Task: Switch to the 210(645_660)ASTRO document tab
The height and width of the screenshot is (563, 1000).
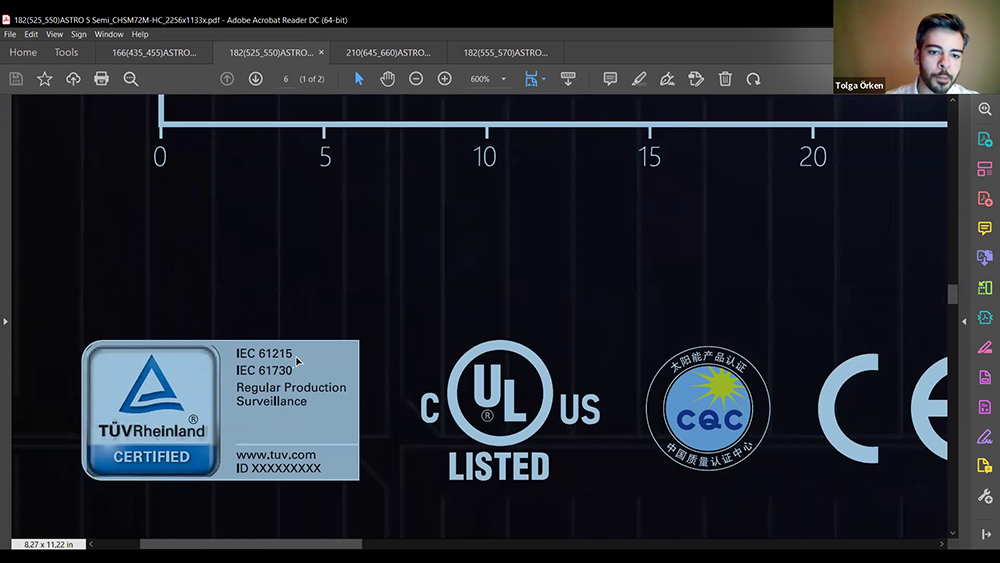Action: coord(388,52)
